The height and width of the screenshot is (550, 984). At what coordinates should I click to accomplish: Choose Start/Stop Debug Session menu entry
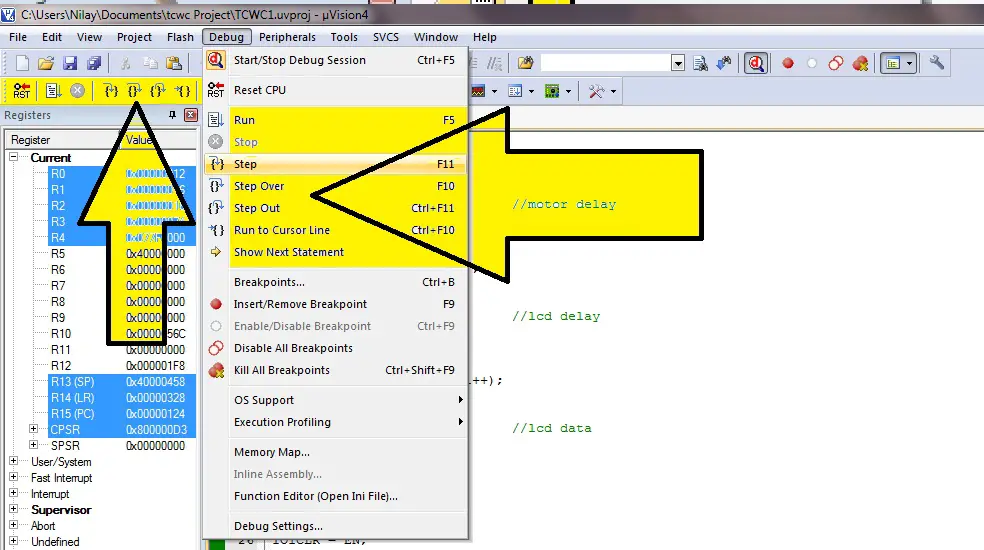(336, 60)
